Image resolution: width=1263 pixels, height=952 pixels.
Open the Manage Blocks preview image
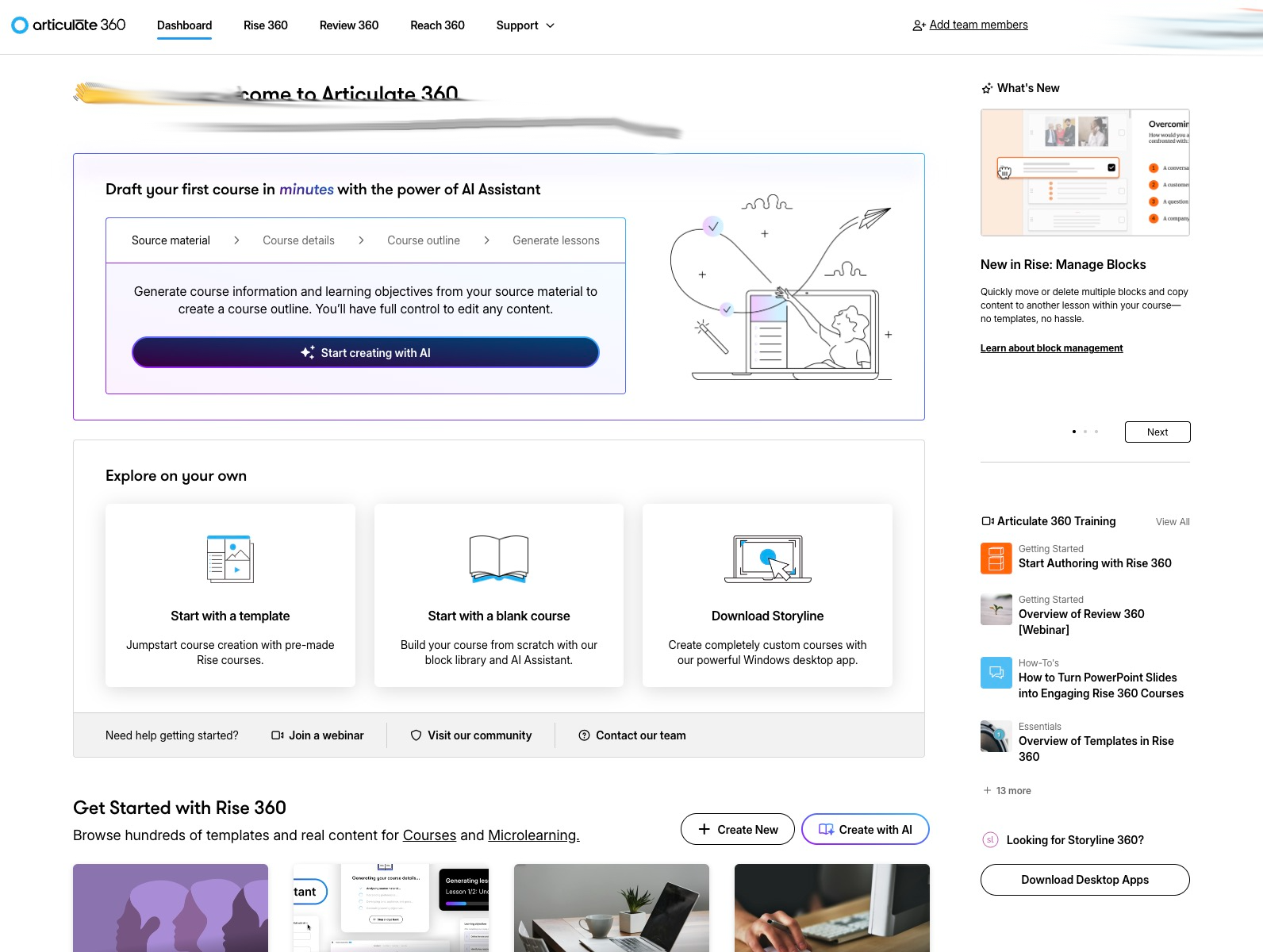pyautogui.click(x=1085, y=172)
